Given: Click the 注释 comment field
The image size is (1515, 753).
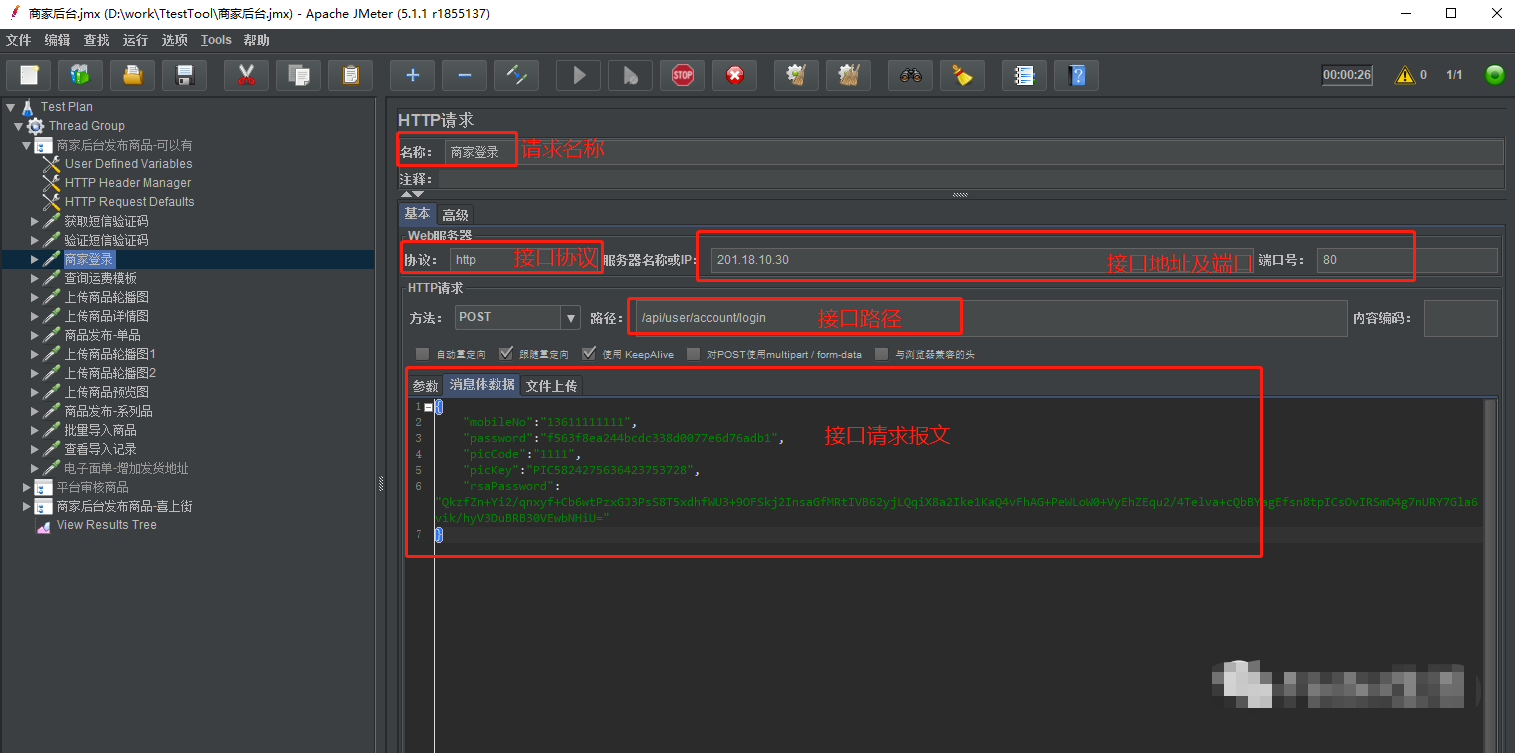Looking at the screenshot, I should 970,179.
